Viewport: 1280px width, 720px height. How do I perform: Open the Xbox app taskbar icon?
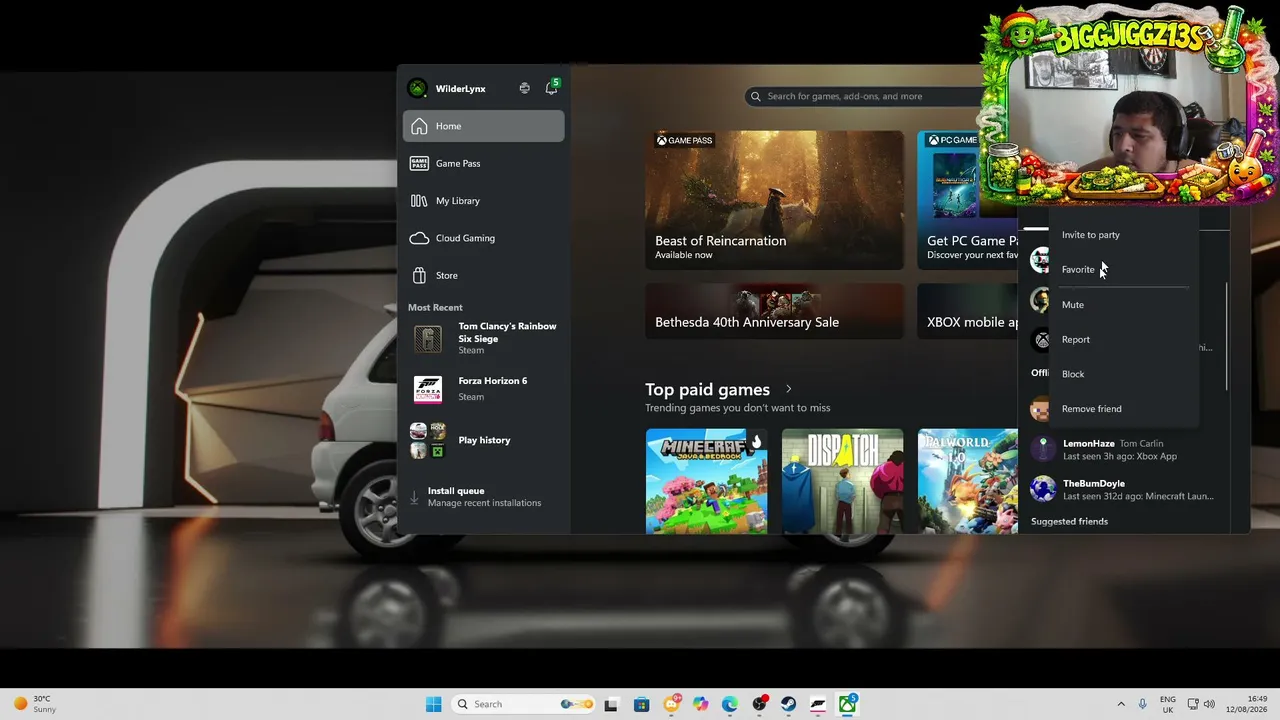pos(848,704)
